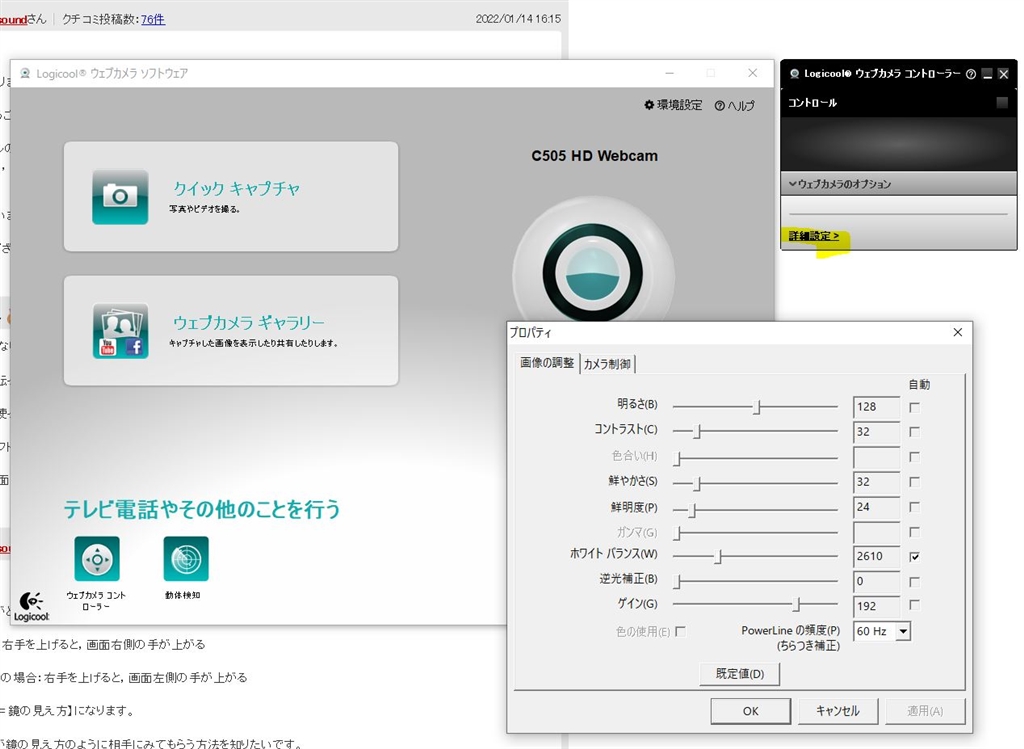Viewport: 1024px width, 749px height.
Task: Toggle 色の使用(E) checkbox
Action: [x=680, y=631]
